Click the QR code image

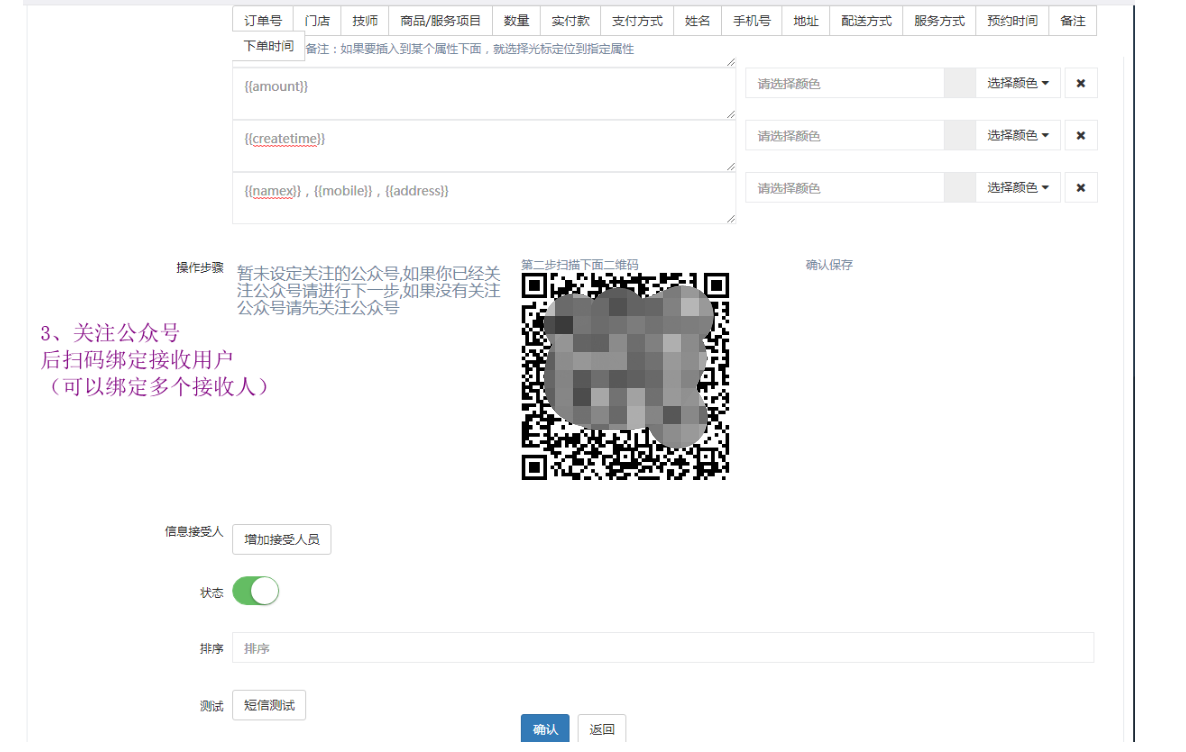625,376
